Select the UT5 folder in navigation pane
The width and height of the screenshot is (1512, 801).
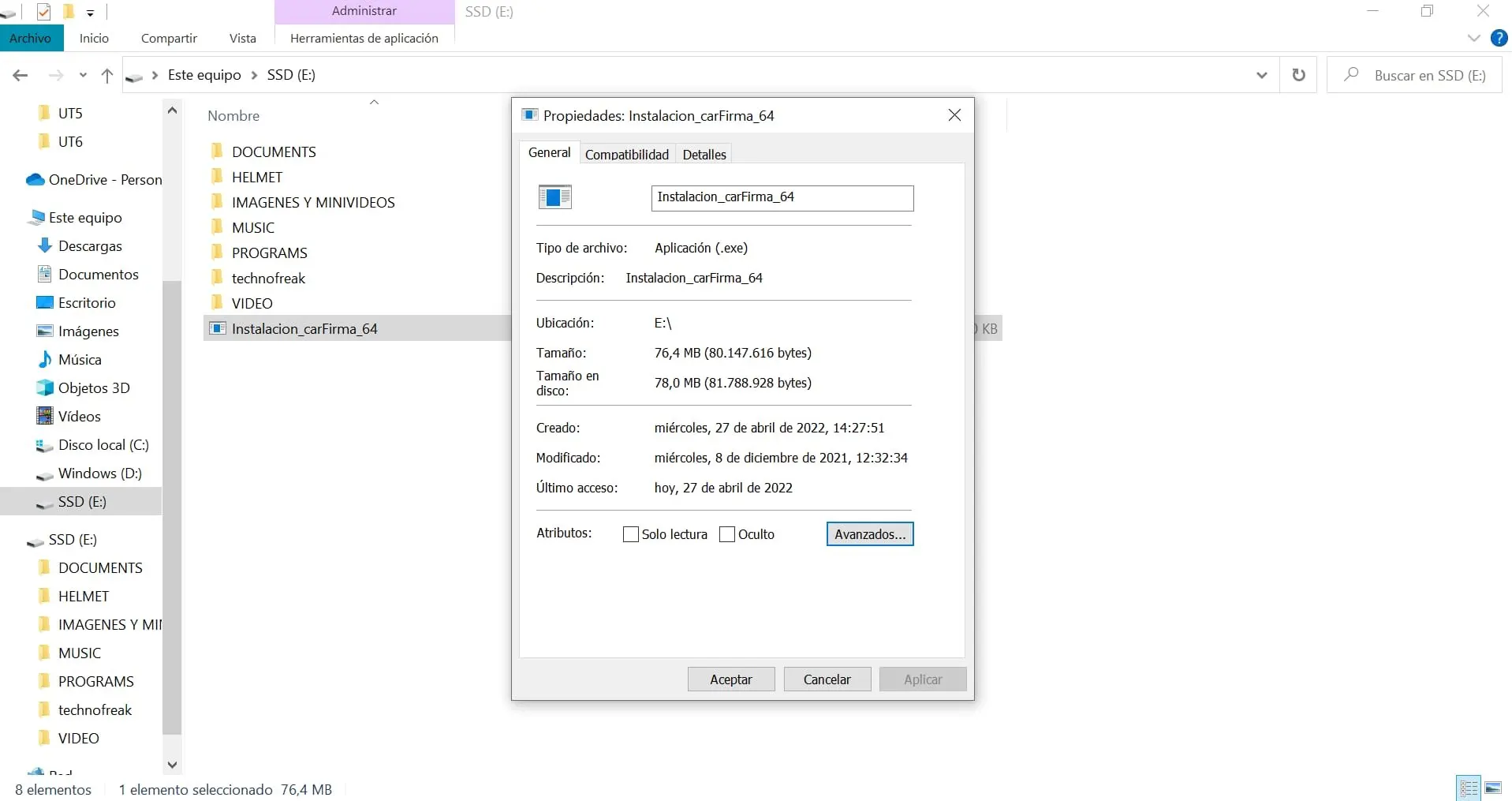[x=70, y=114]
